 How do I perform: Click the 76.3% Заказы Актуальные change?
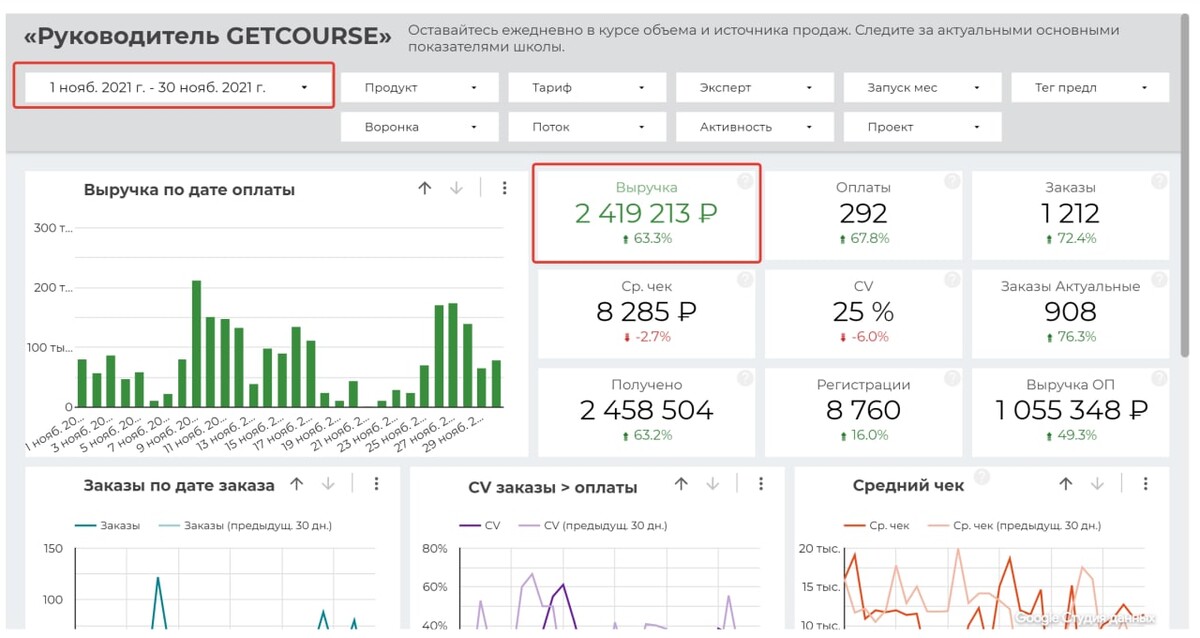(x=1070, y=337)
